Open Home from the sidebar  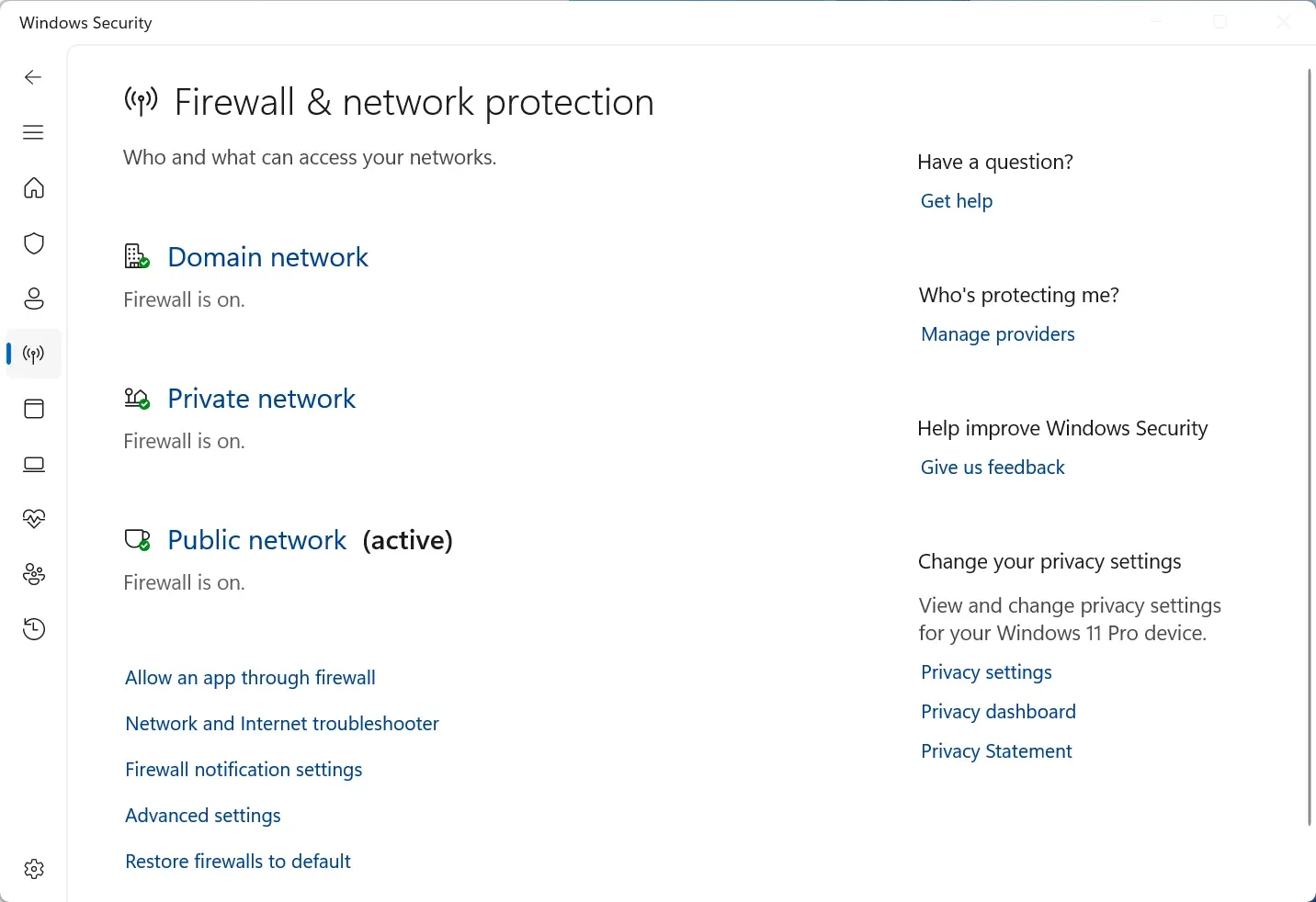[x=33, y=188]
